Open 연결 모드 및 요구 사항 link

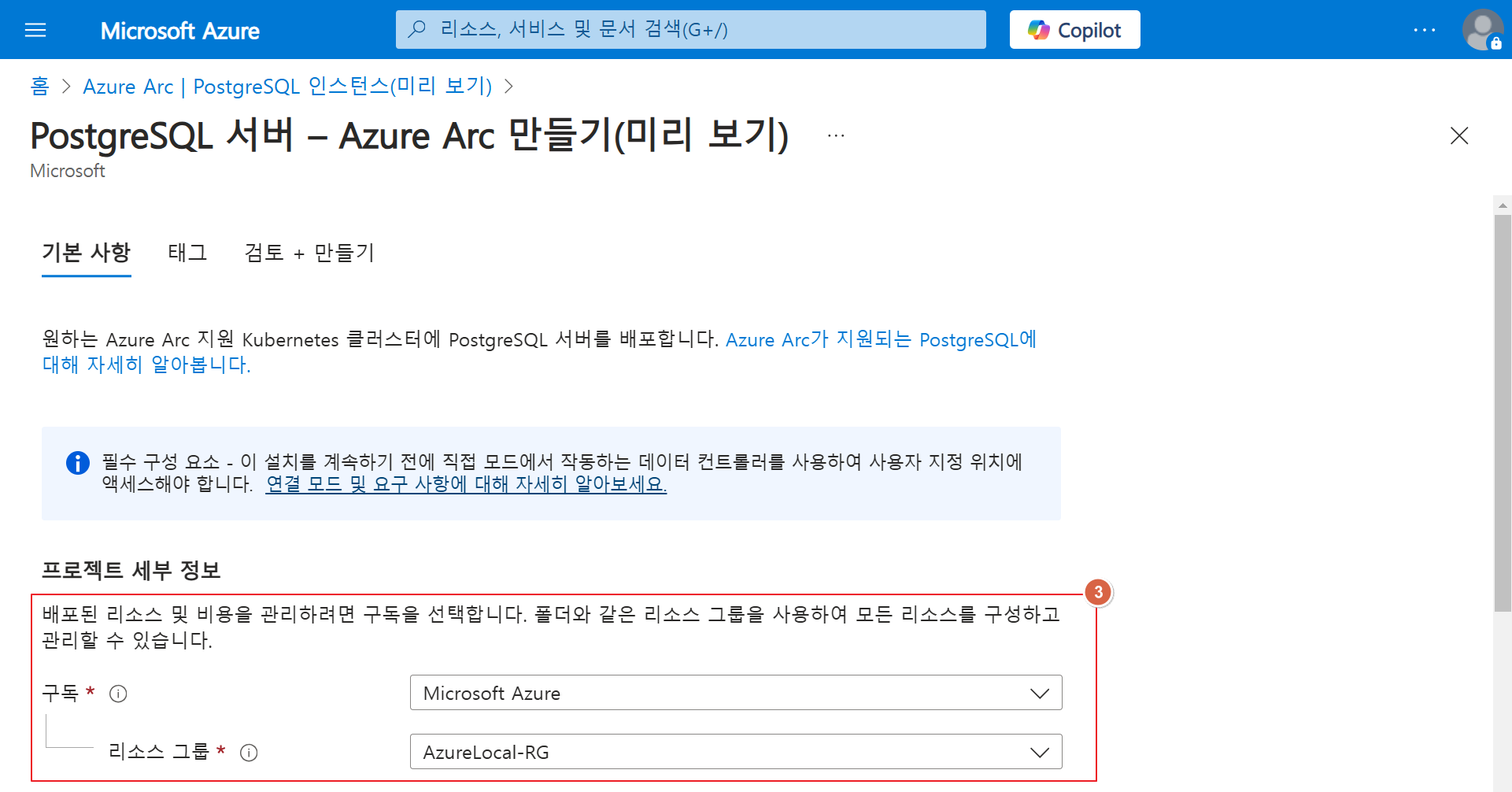(x=466, y=484)
